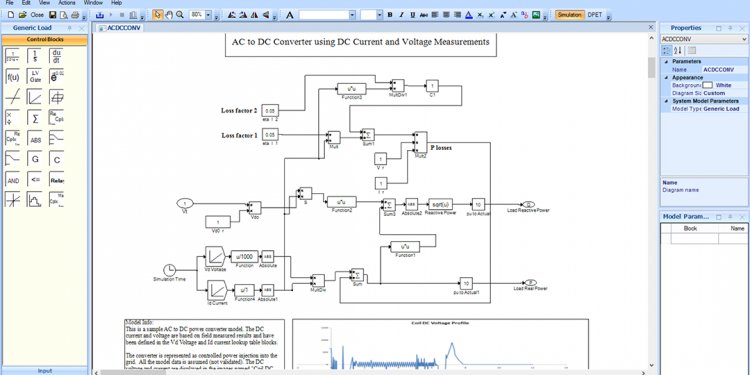Add the C constant block
The image size is (750, 375).
[x=56, y=159]
